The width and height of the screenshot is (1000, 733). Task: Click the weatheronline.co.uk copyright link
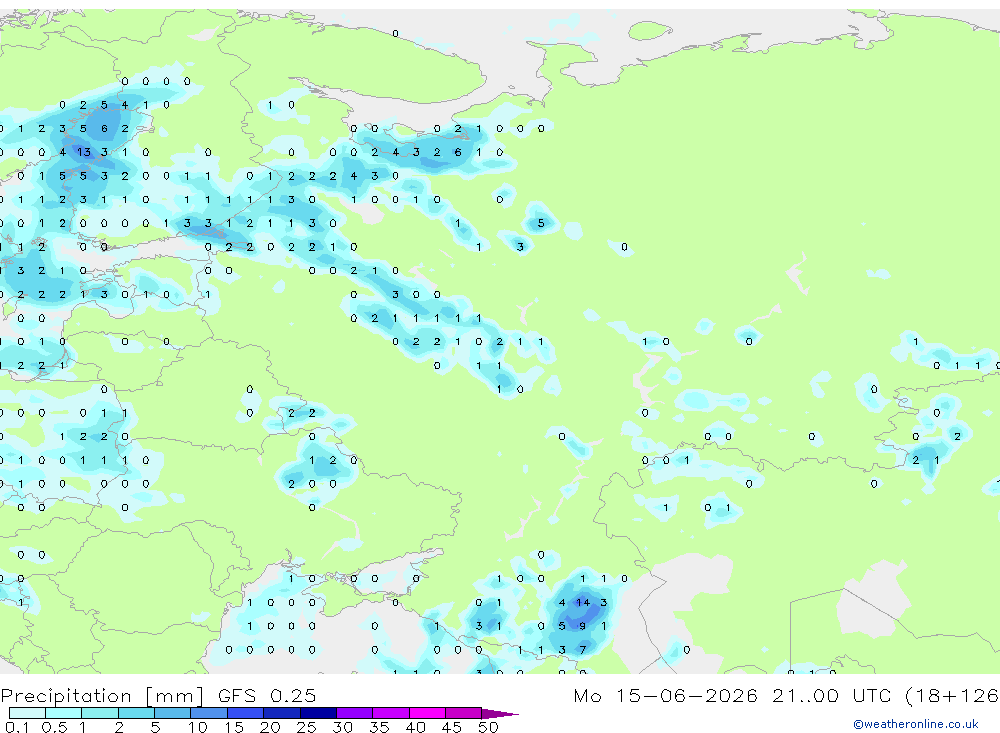point(915,724)
